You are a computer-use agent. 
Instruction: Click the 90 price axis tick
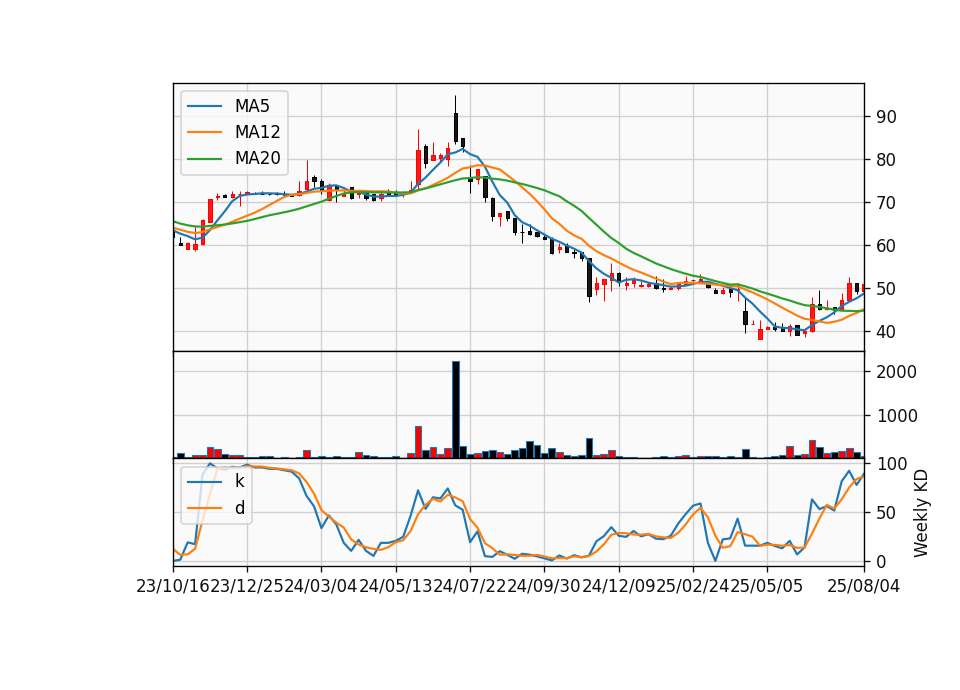(886, 117)
